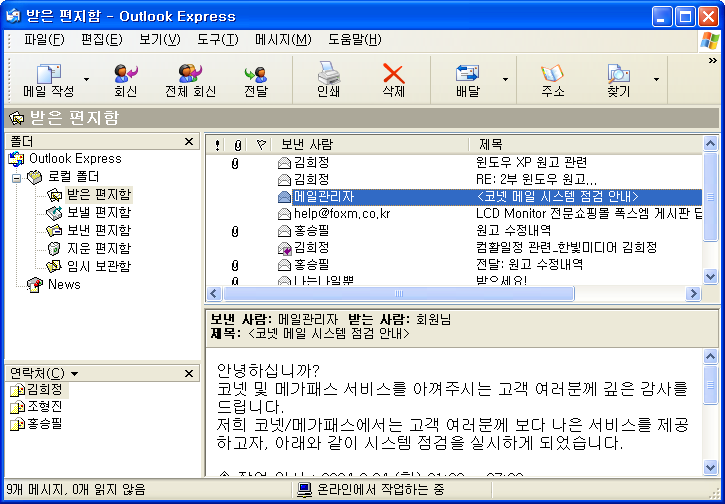The image size is (725, 504).
Task: Open the 연락처(C) dropdown menu
Action: [x=44, y=373]
